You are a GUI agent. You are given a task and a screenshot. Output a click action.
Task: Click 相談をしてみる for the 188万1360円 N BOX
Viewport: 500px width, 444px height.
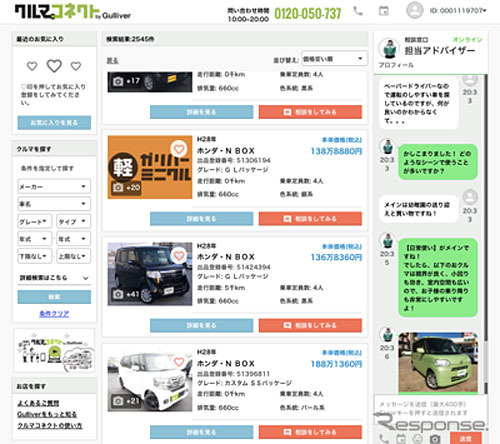310,432
